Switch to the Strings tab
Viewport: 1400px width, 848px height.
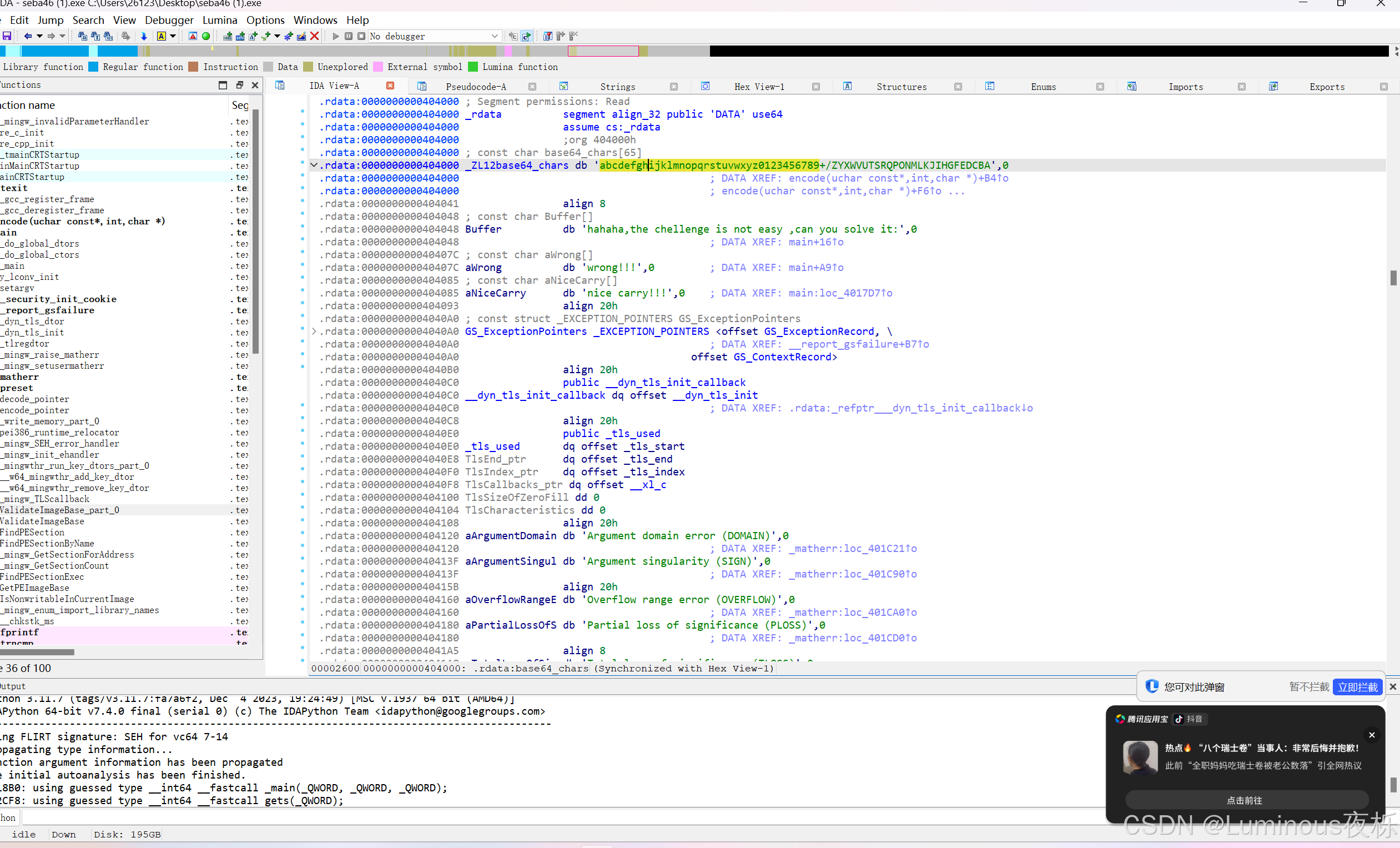(617, 87)
